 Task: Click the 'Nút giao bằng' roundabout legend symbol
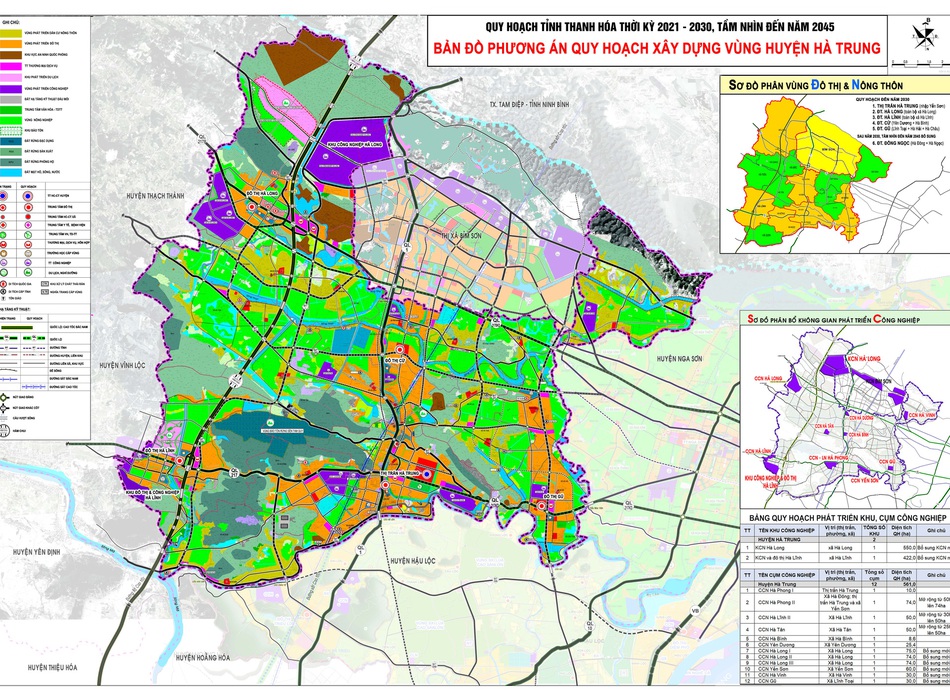(3, 398)
